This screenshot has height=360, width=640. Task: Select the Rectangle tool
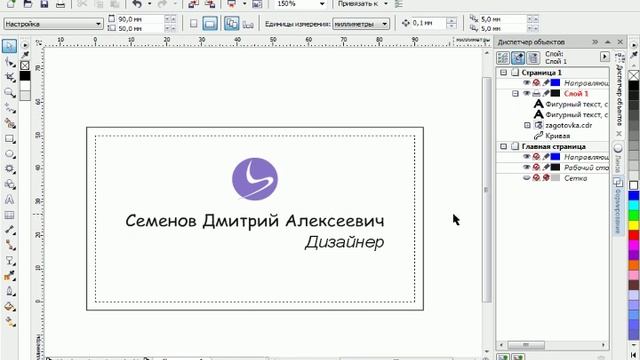10,139
